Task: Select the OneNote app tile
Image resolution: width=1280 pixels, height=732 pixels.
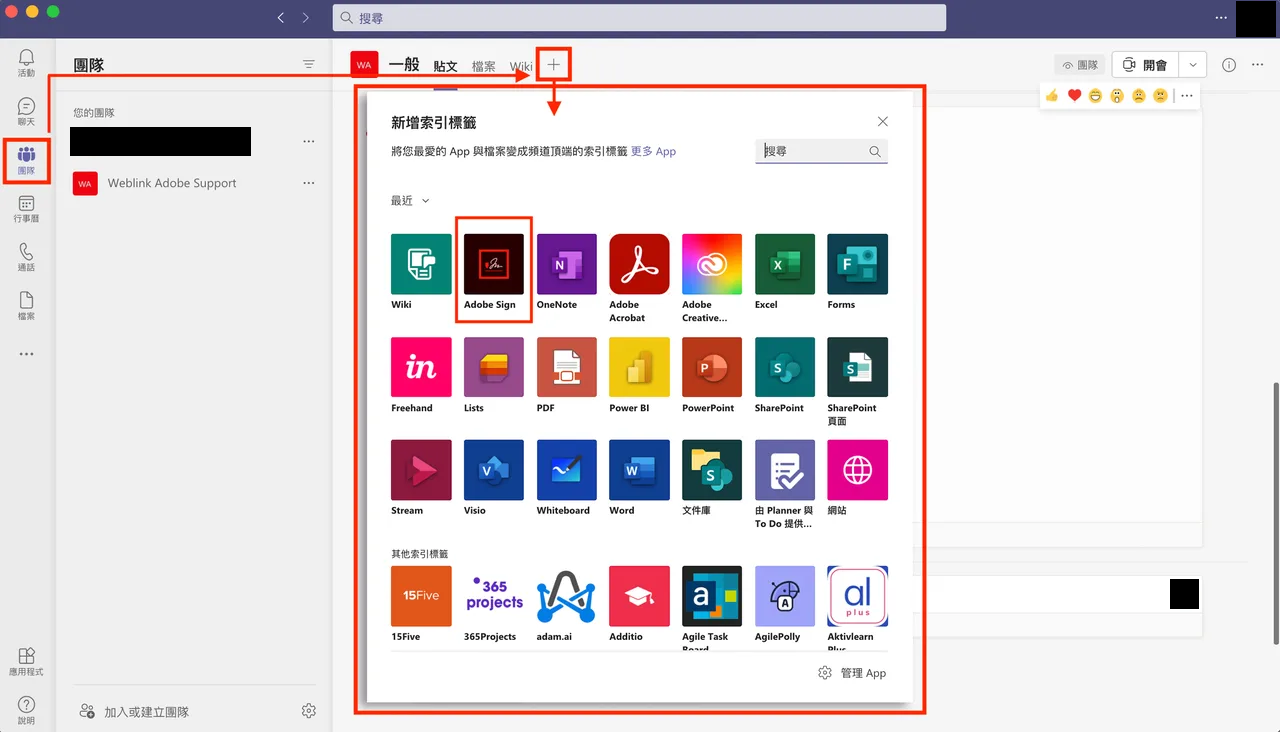Action: tap(567, 264)
